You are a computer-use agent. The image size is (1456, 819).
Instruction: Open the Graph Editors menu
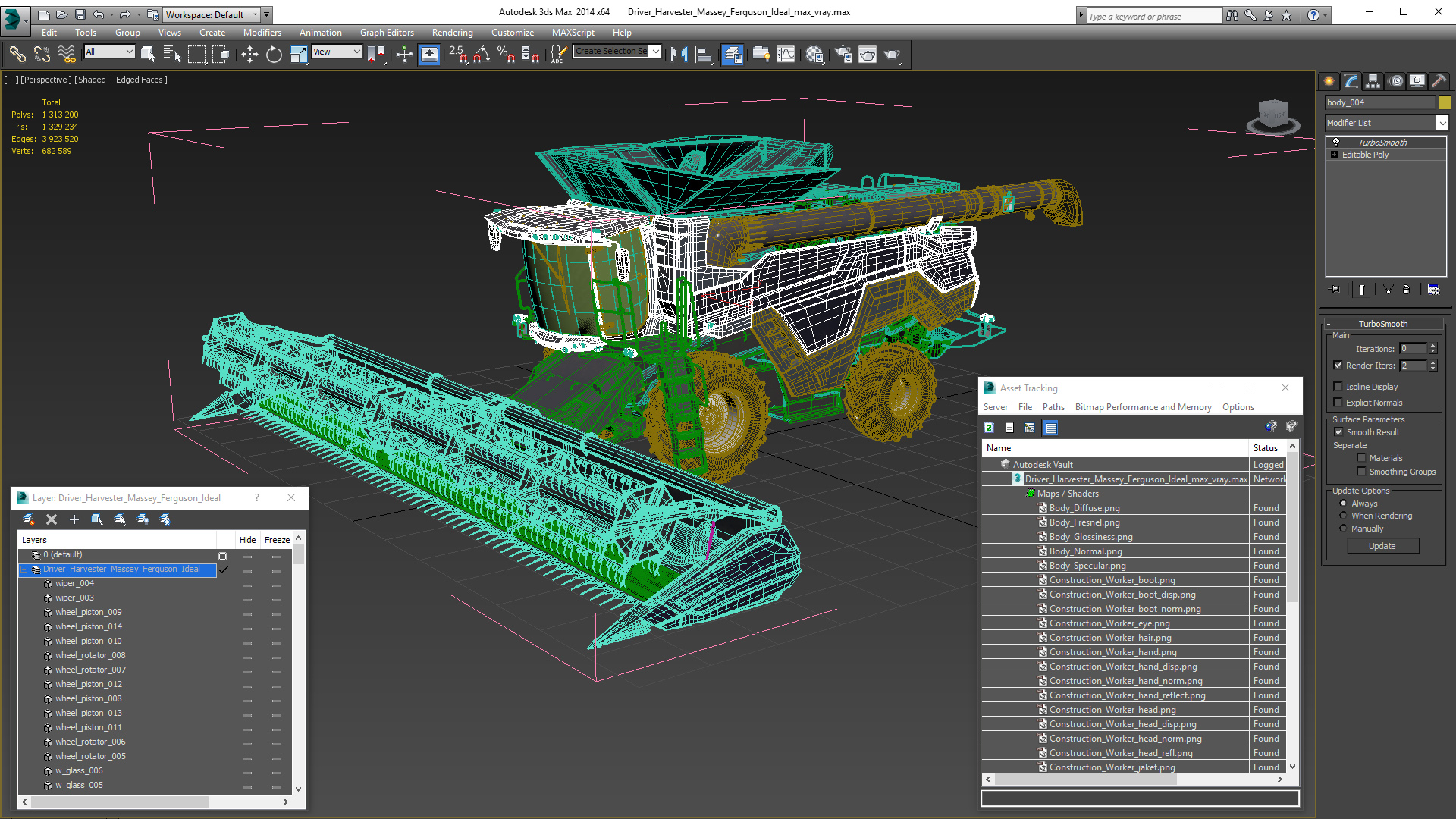click(x=387, y=33)
